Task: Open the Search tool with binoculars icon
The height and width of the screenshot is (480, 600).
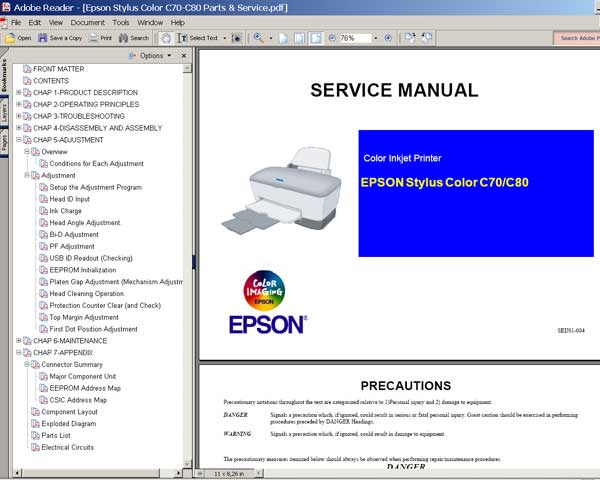Action: click(134, 38)
